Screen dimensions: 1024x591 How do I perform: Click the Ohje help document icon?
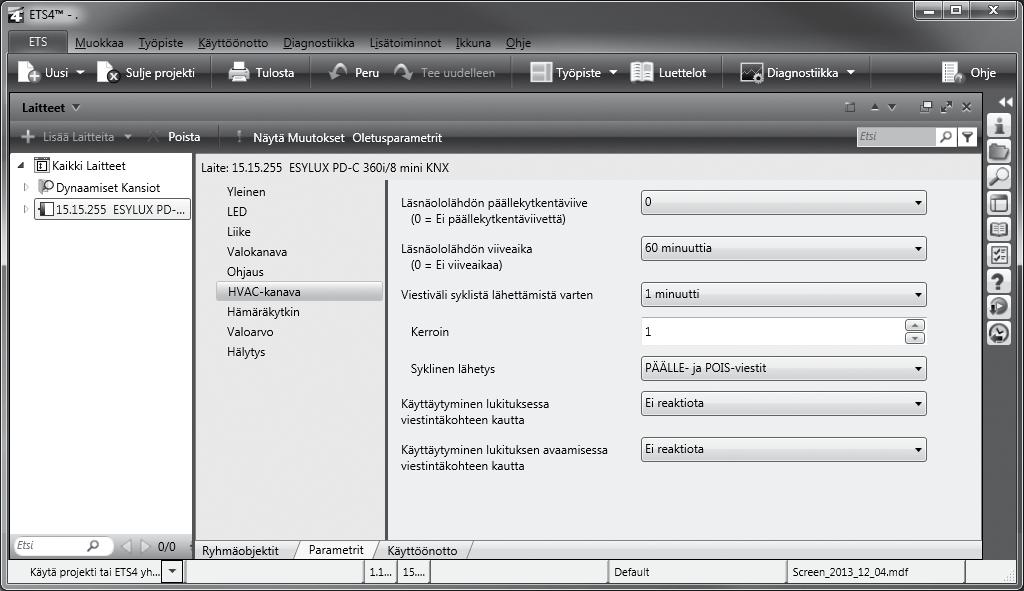pyautogui.click(x=952, y=72)
